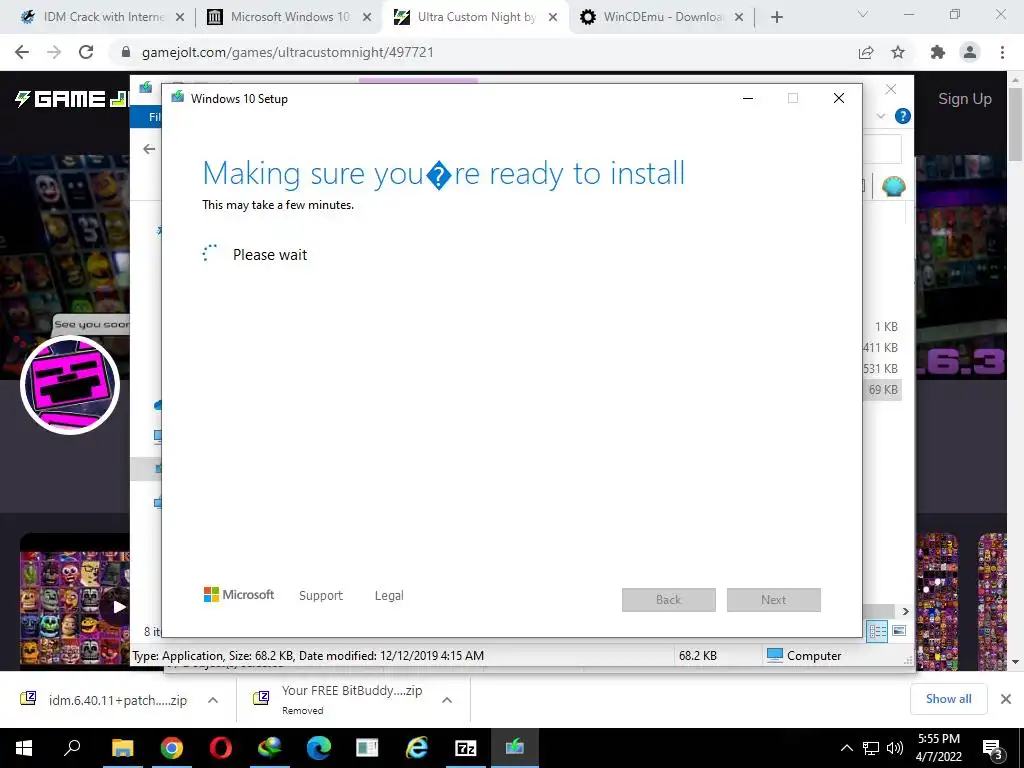Click the gamejolt.com address bar
The width and height of the screenshot is (1024, 768).
pyautogui.click(x=483, y=52)
